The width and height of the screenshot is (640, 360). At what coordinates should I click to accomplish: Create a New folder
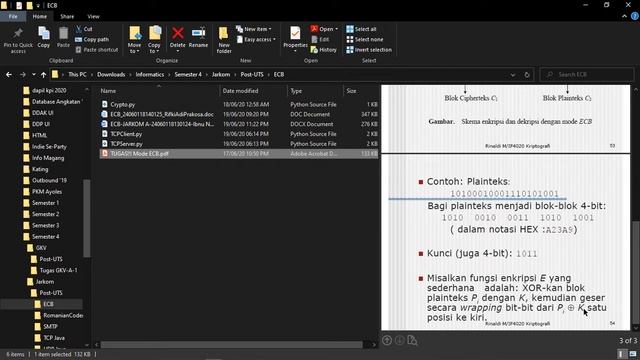[224, 40]
